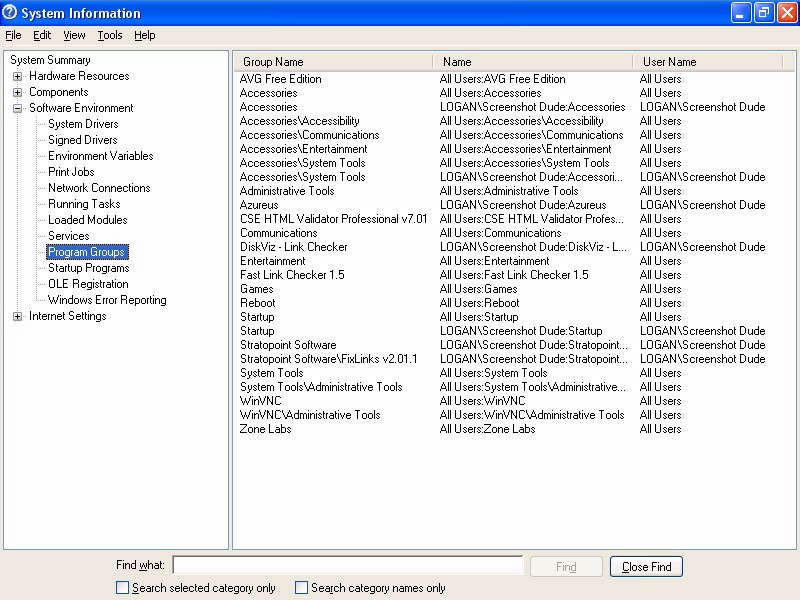Click the Find button

pos(566,567)
